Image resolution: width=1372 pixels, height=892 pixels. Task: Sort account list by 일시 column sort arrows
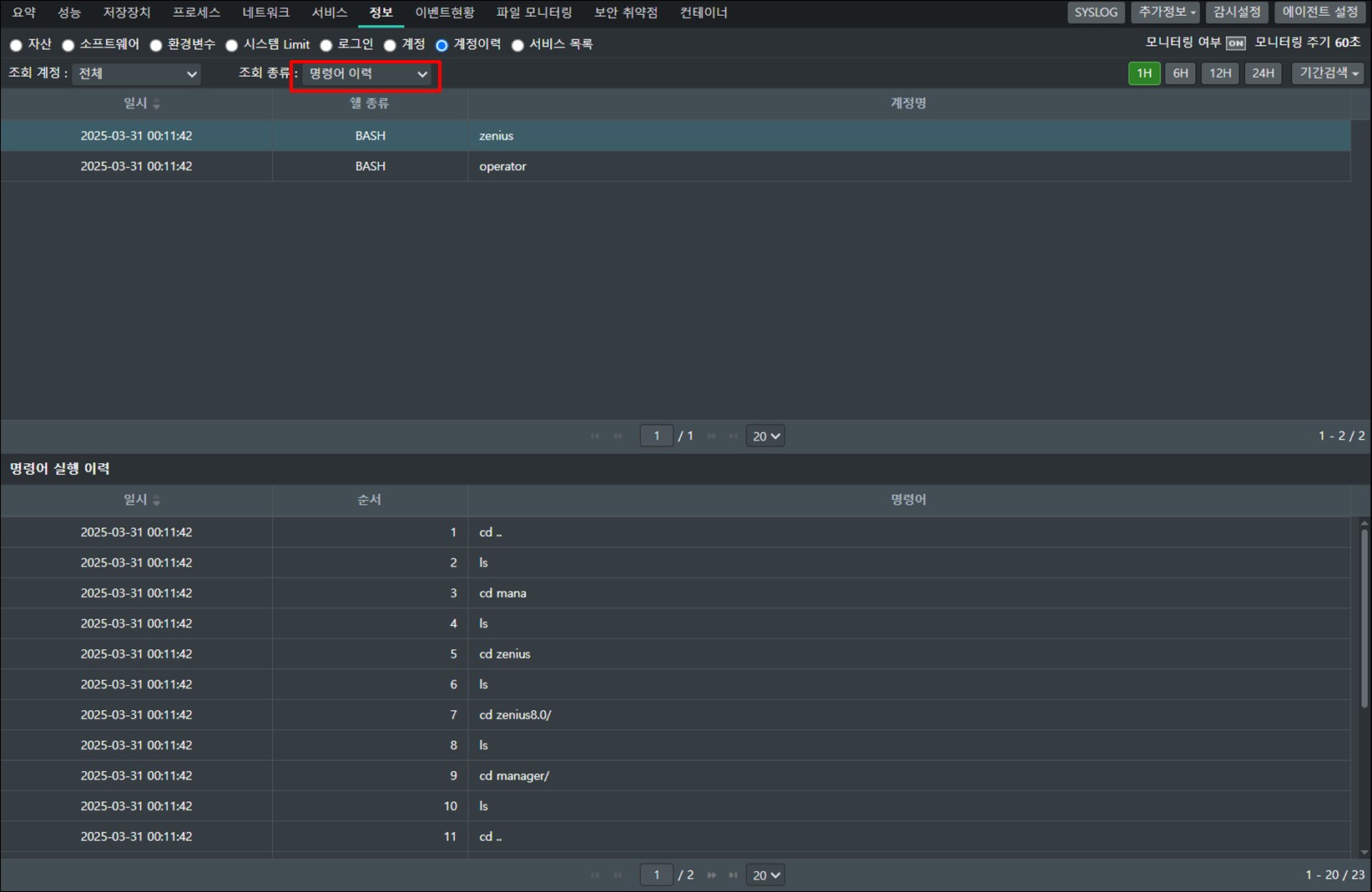coord(157,103)
